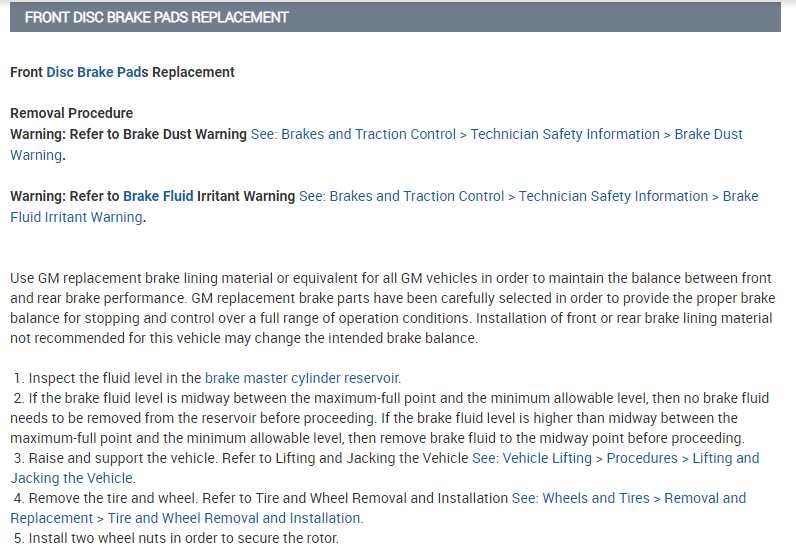This screenshot has height=552, width=796.
Task: Click the bold Irritant Warning text
Action: 247,196
